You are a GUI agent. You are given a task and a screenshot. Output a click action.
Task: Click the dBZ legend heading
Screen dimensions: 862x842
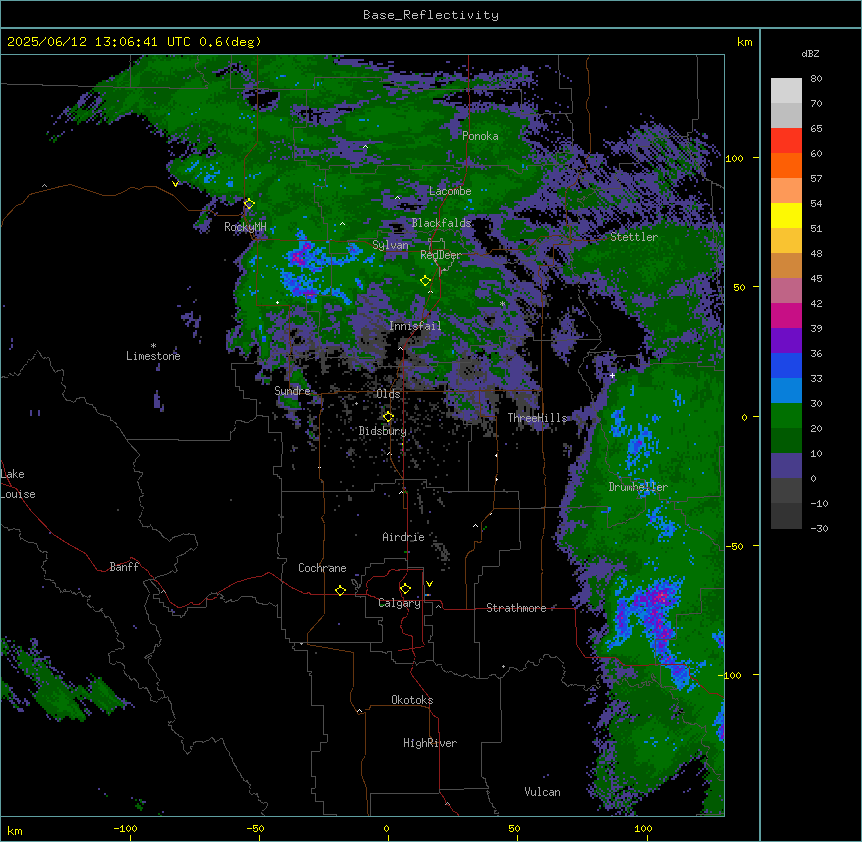810,53
